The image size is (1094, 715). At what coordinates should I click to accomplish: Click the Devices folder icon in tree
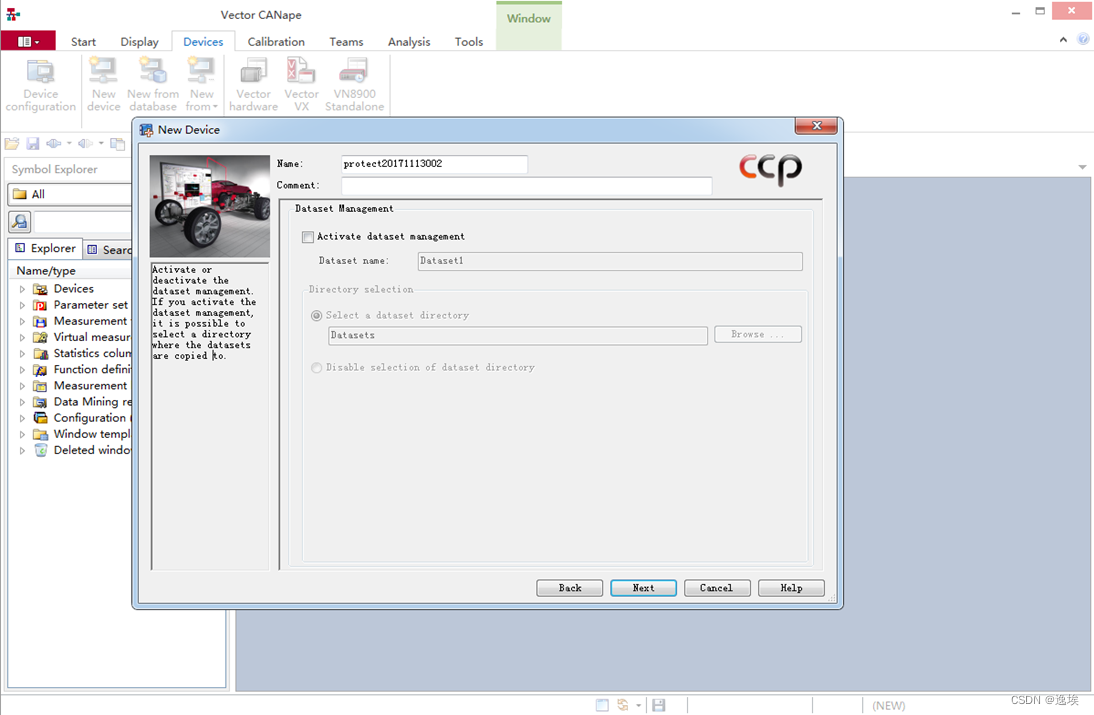pos(40,289)
